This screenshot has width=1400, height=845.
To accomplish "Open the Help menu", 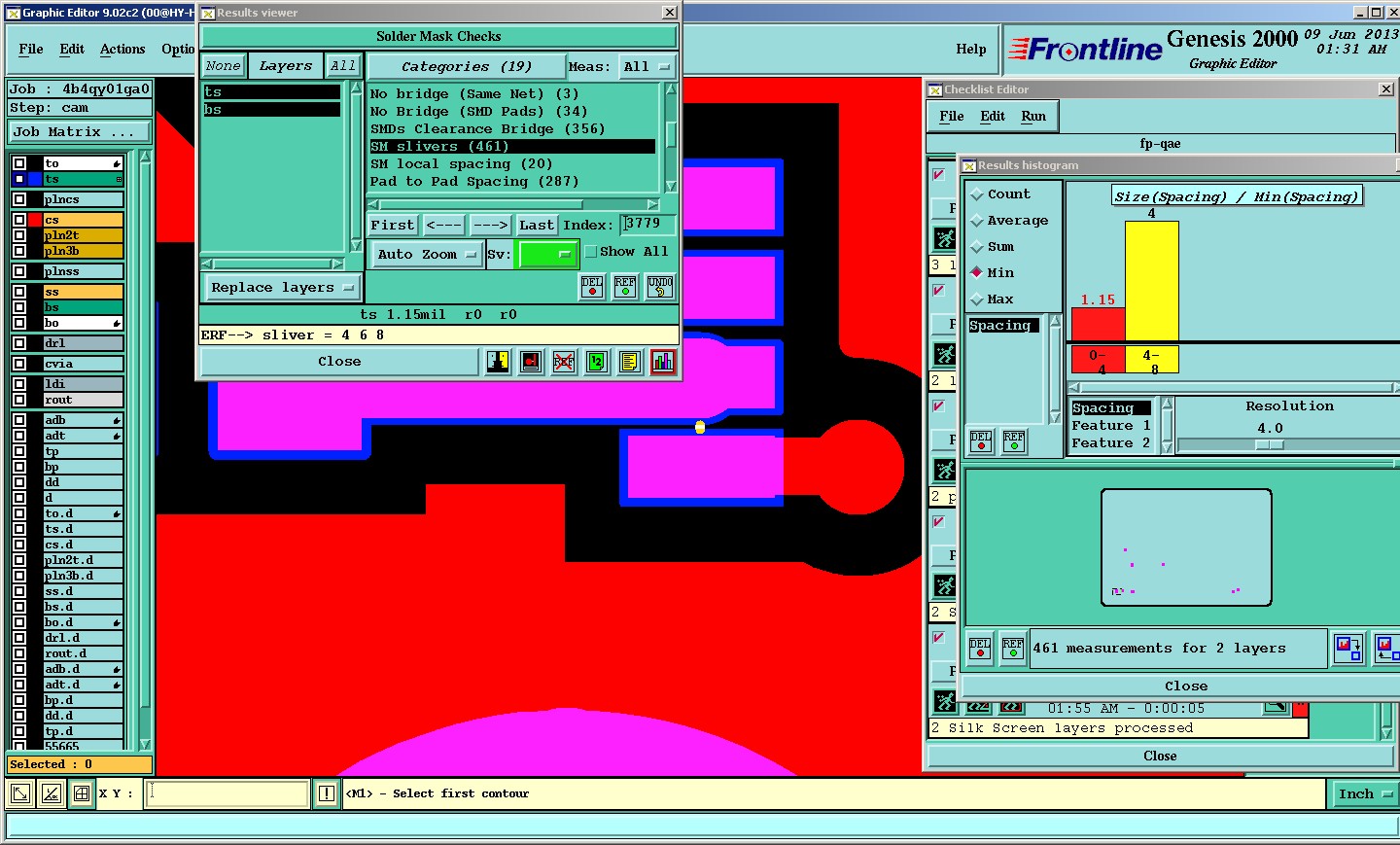I will (970, 49).
